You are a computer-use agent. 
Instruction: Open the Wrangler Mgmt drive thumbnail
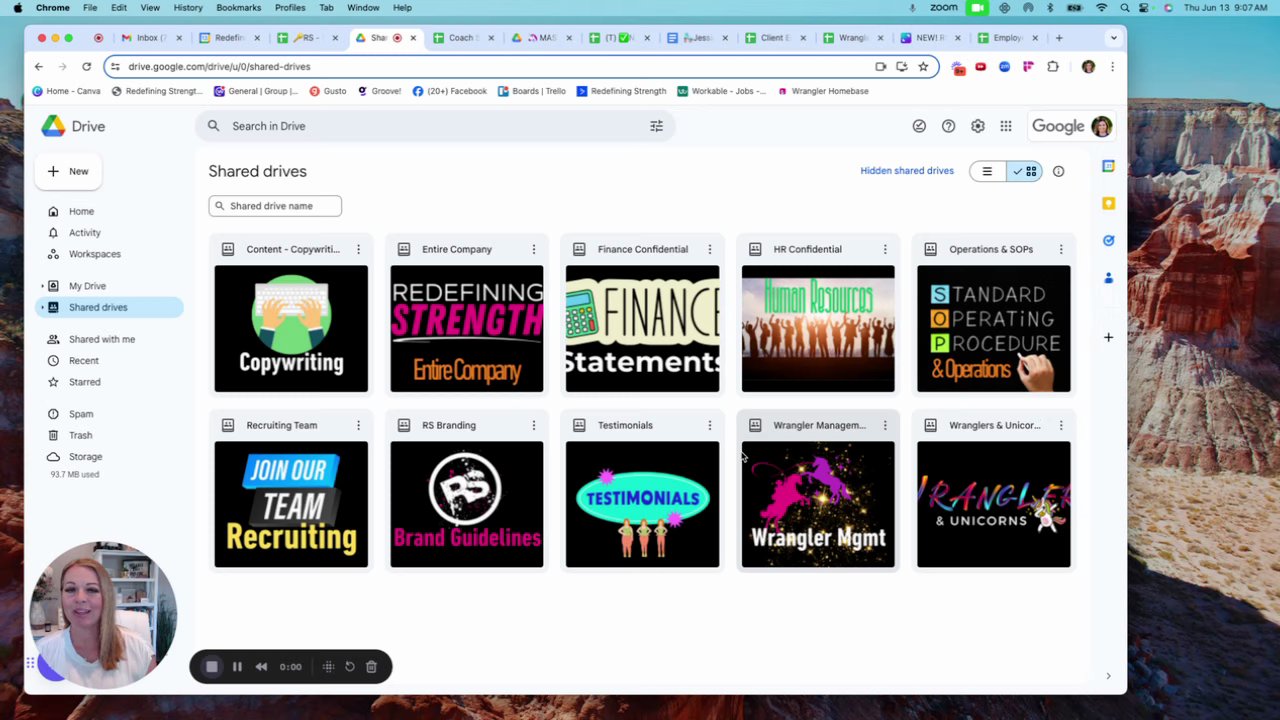(818, 504)
